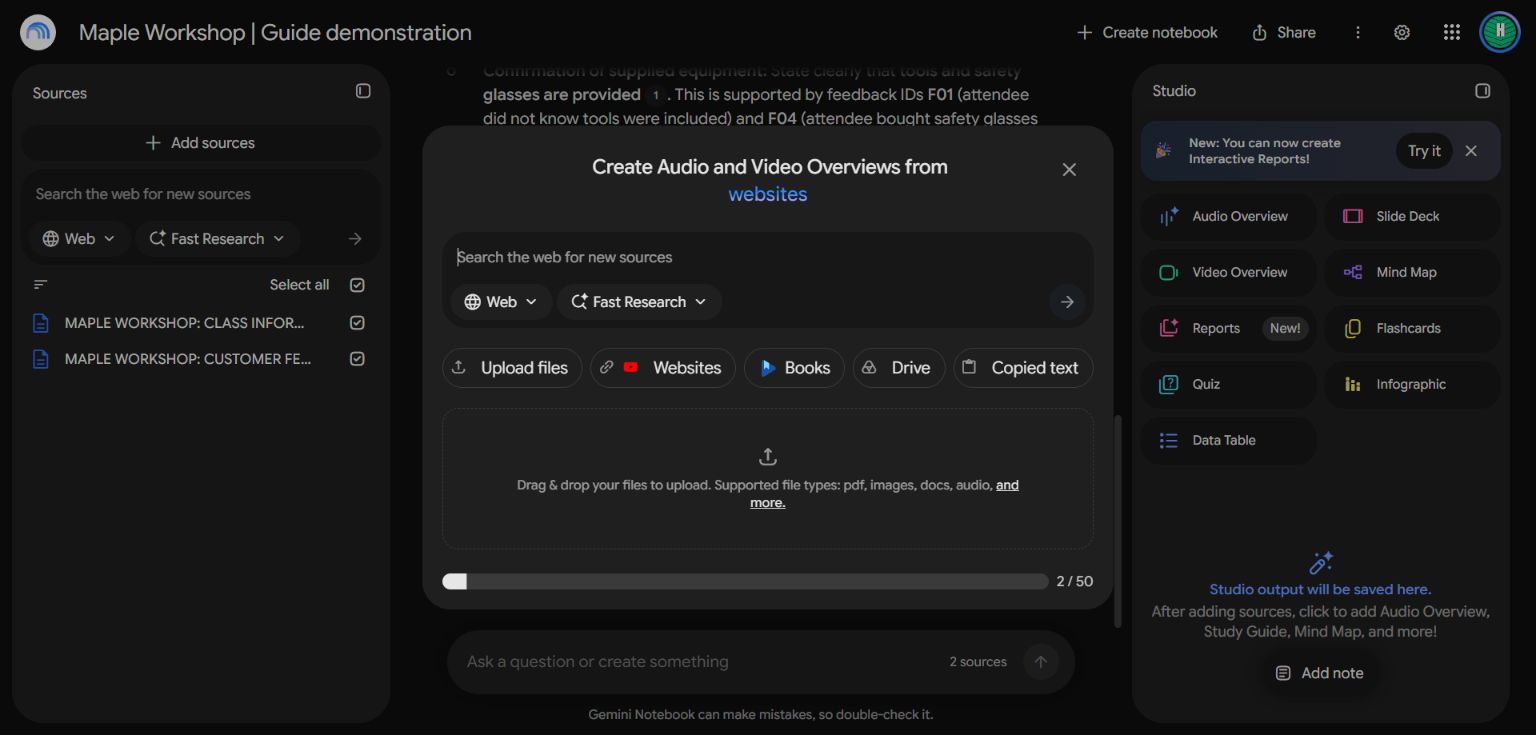Create a Data Table
Image resolution: width=1536 pixels, height=735 pixels.
pos(1228,440)
